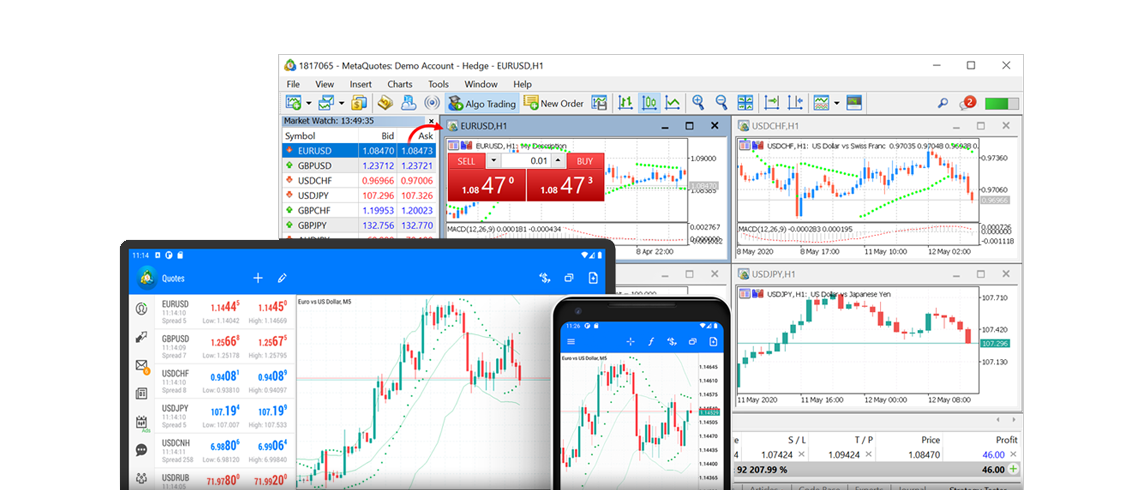Open the tablet sidebar accounts icon

141,308
